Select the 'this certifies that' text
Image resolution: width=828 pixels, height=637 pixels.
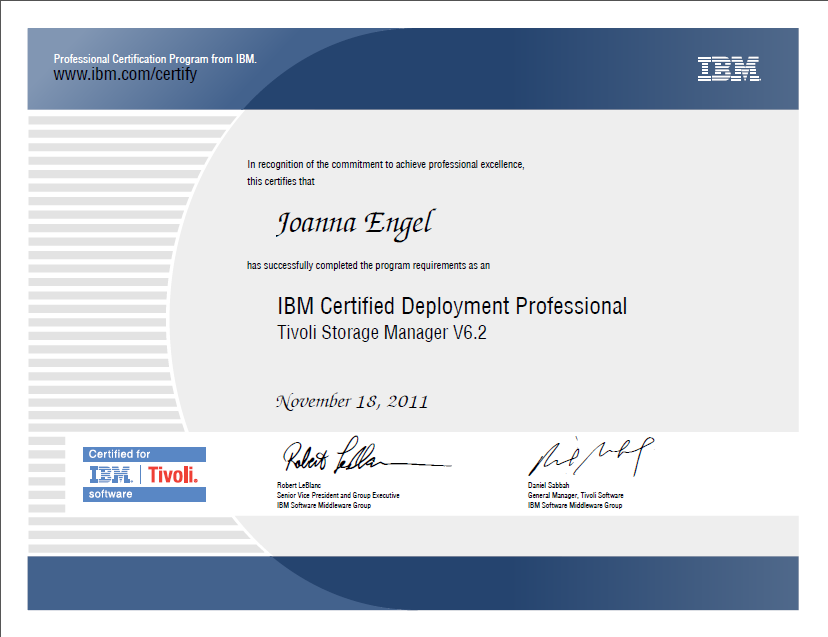[281, 181]
